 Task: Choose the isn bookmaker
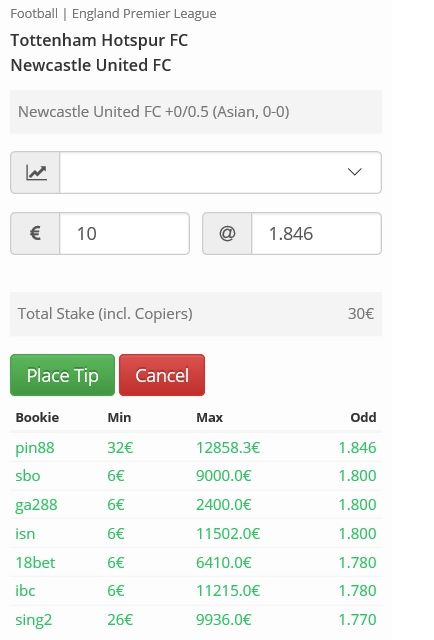pyautogui.click(x=196, y=534)
